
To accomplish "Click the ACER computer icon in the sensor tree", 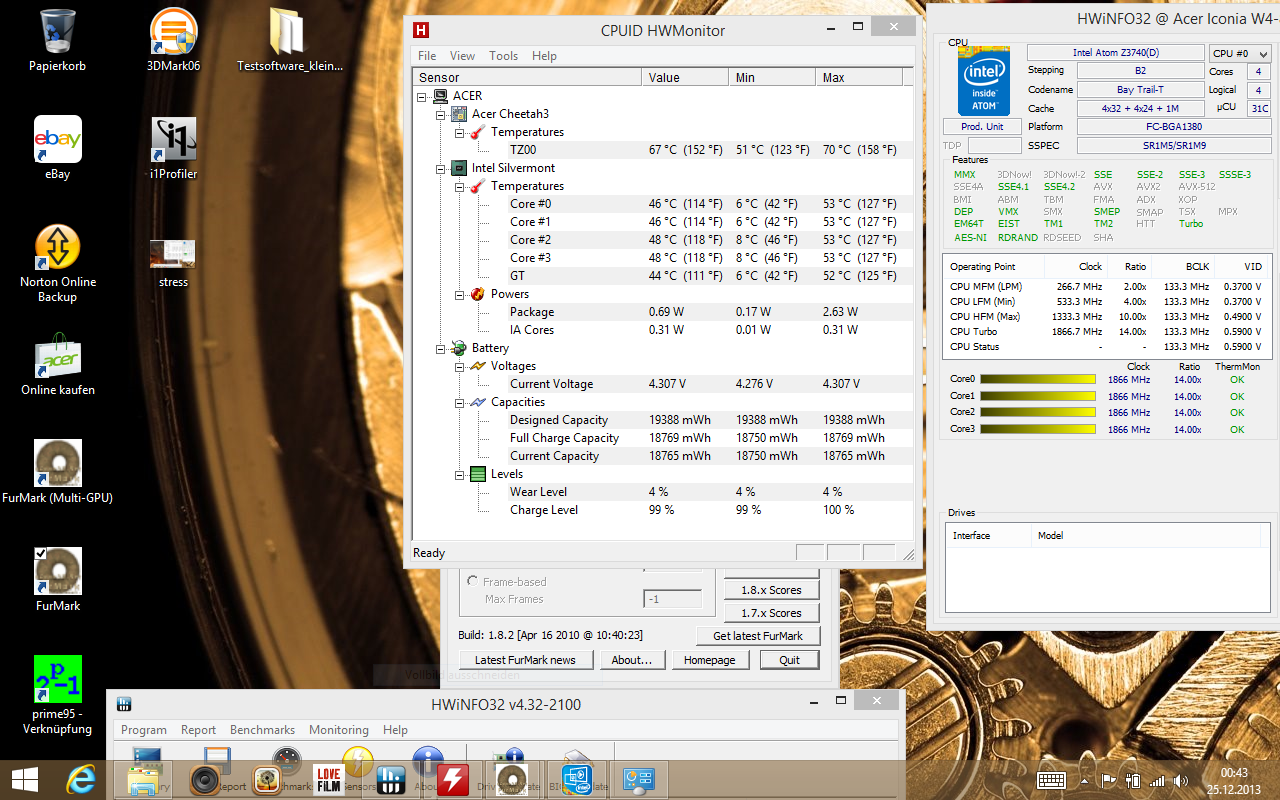I will point(440,96).
